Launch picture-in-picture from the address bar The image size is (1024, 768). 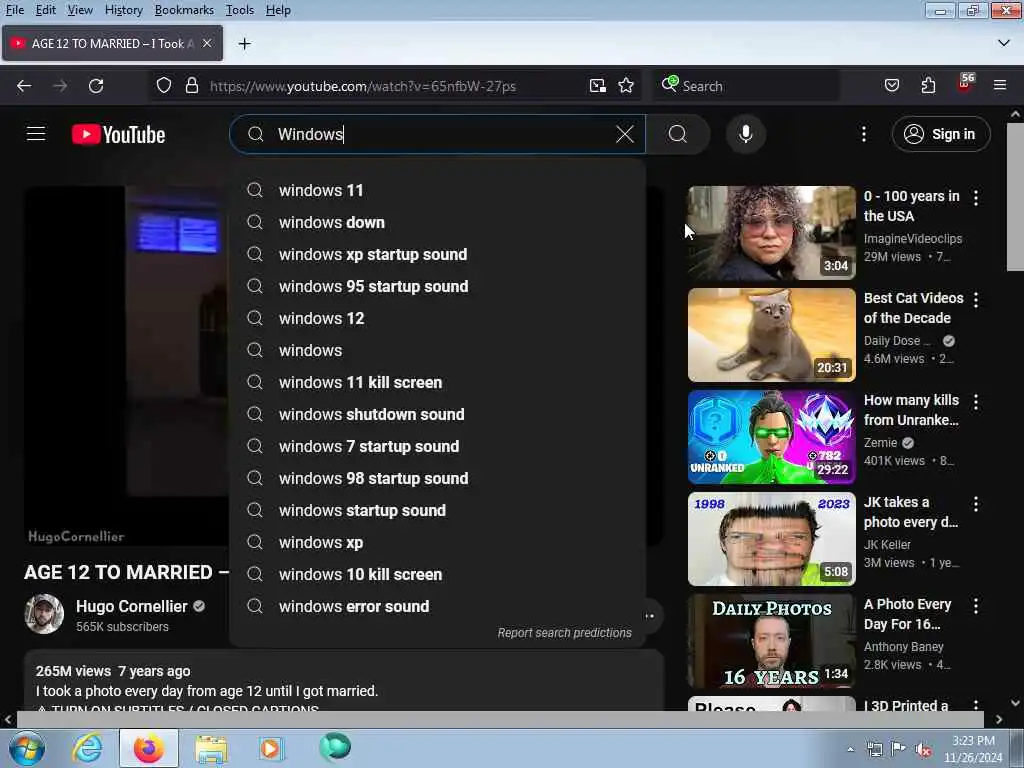(x=598, y=86)
